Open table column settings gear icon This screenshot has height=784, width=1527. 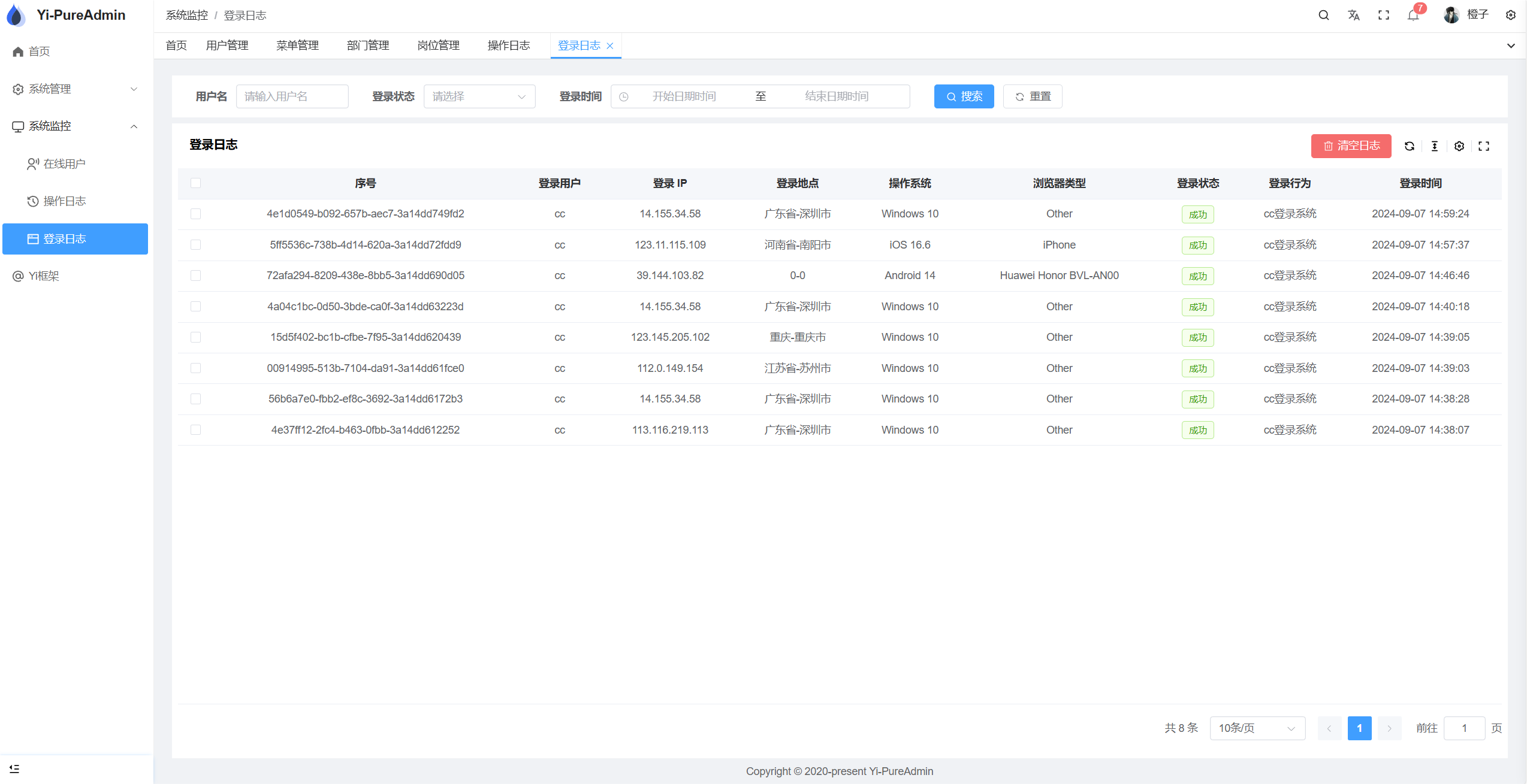pyautogui.click(x=1459, y=146)
